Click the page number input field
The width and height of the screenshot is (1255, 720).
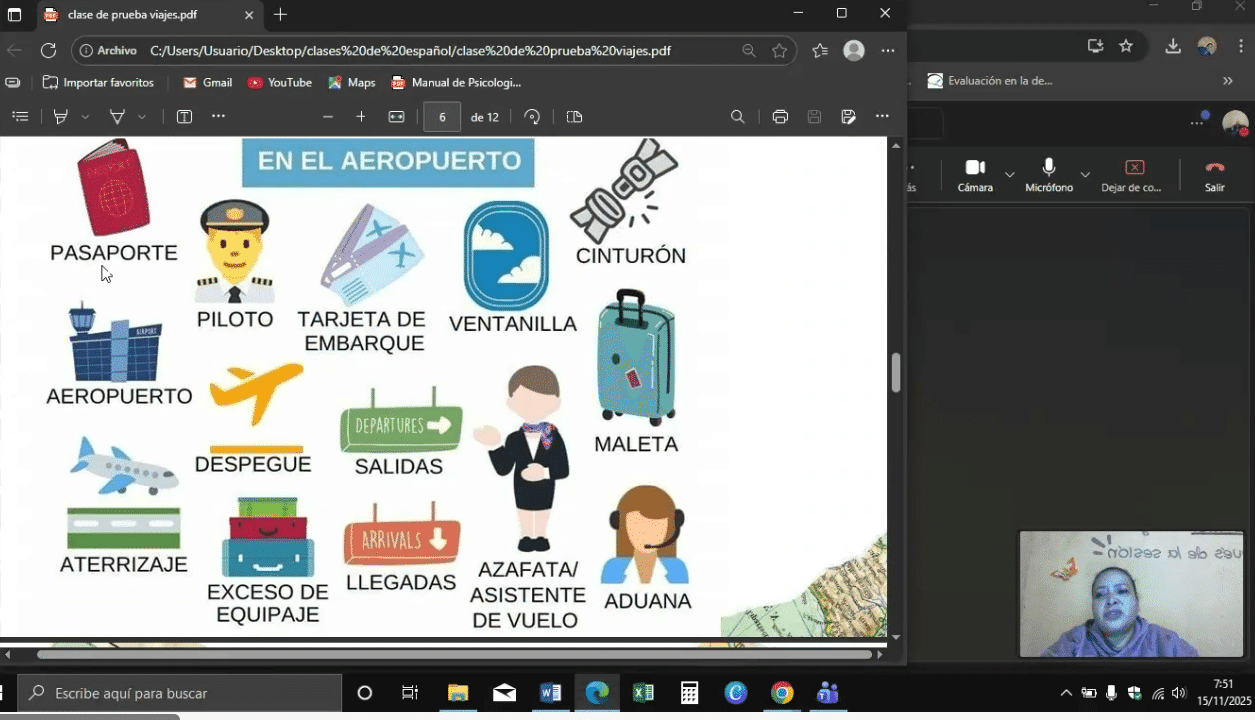[442, 117]
